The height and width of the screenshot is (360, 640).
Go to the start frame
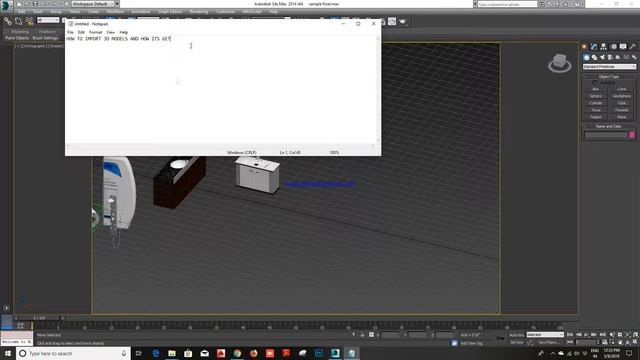click(x=570, y=335)
